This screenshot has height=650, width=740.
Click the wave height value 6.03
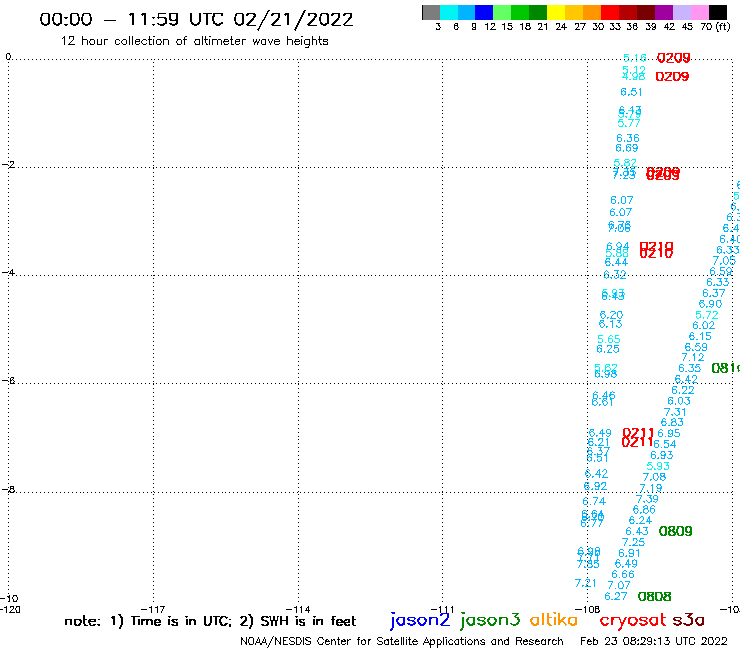click(x=679, y=401)
